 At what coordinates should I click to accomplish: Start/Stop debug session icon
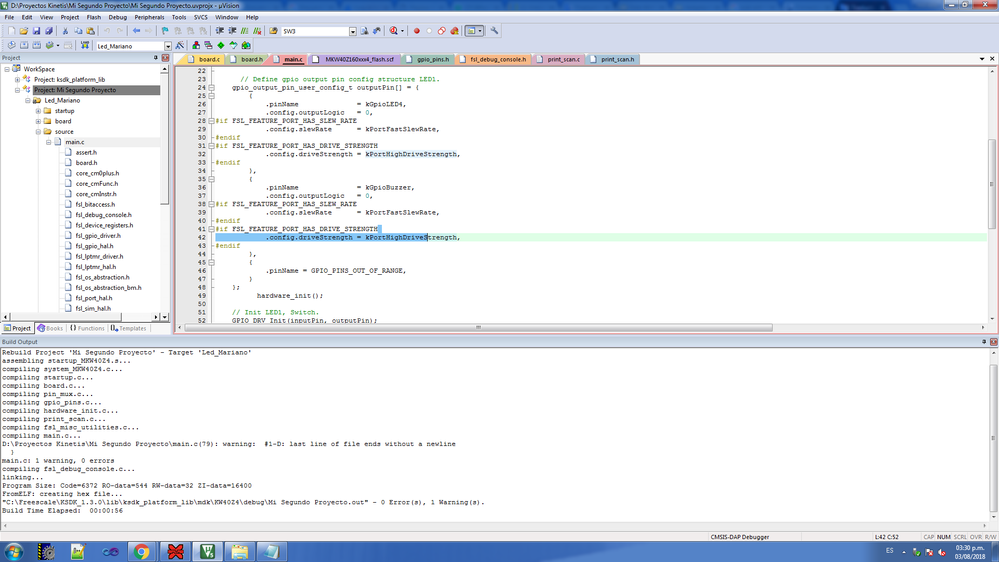pyautogui.click(x=393, y=31)
